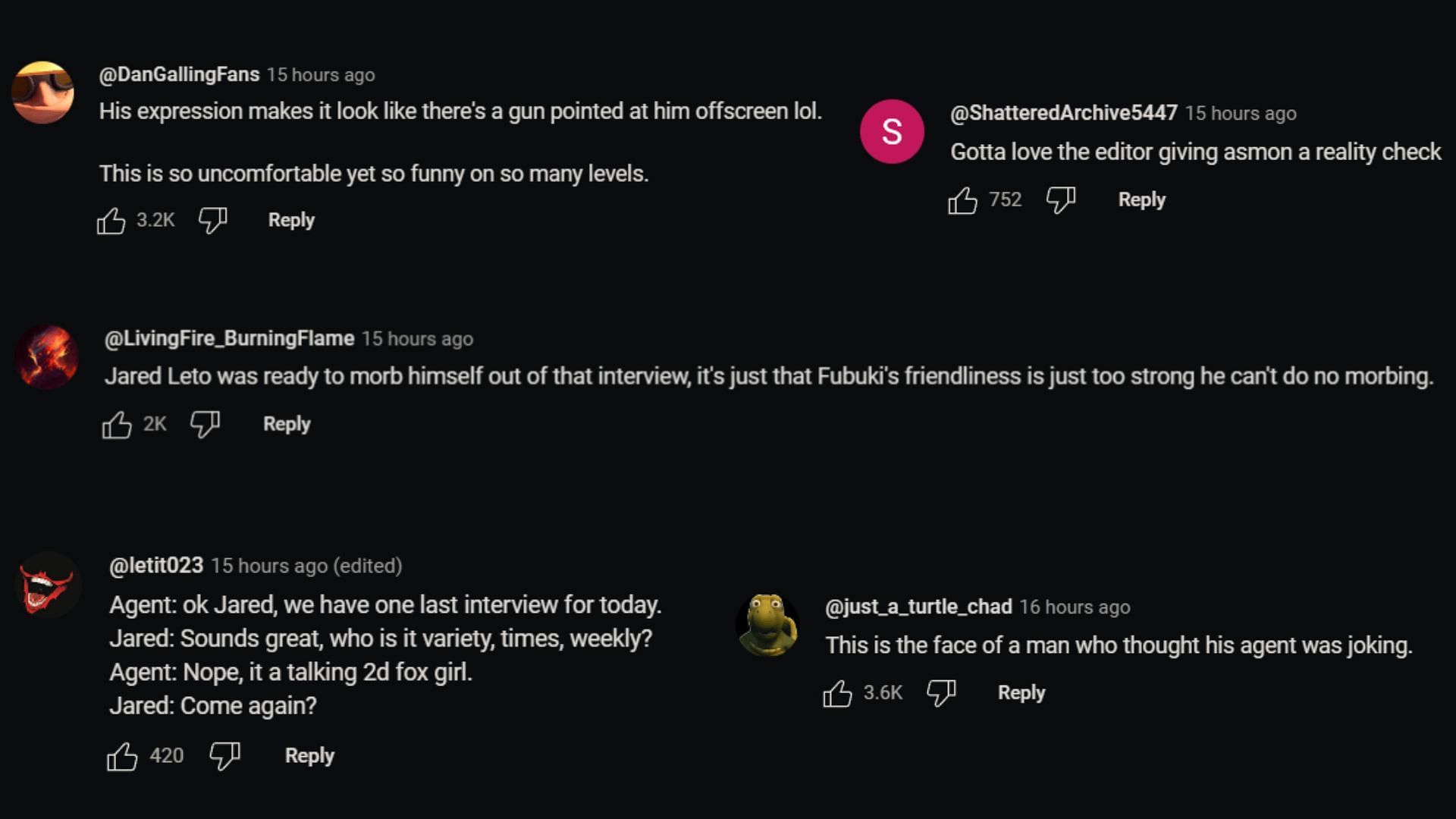This screenshot has width=1456, height=819.
Task: Reply to the @LivingFire_BurningFlame comment
Action: (287, 424)
